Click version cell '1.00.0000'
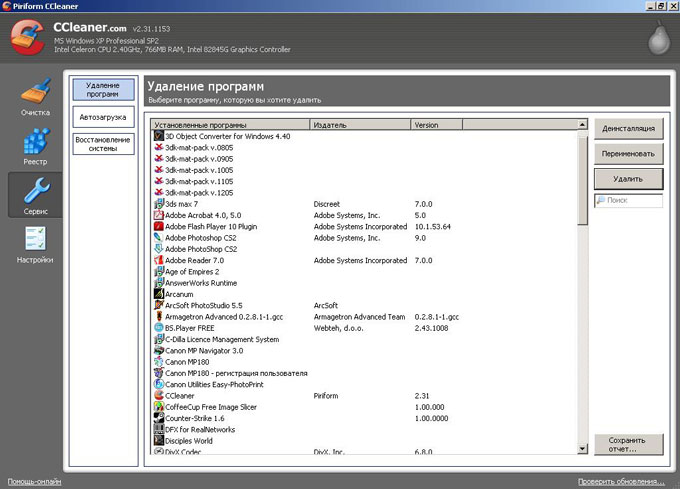The height and width of the screenshot is (489, 680). [431, 418]
